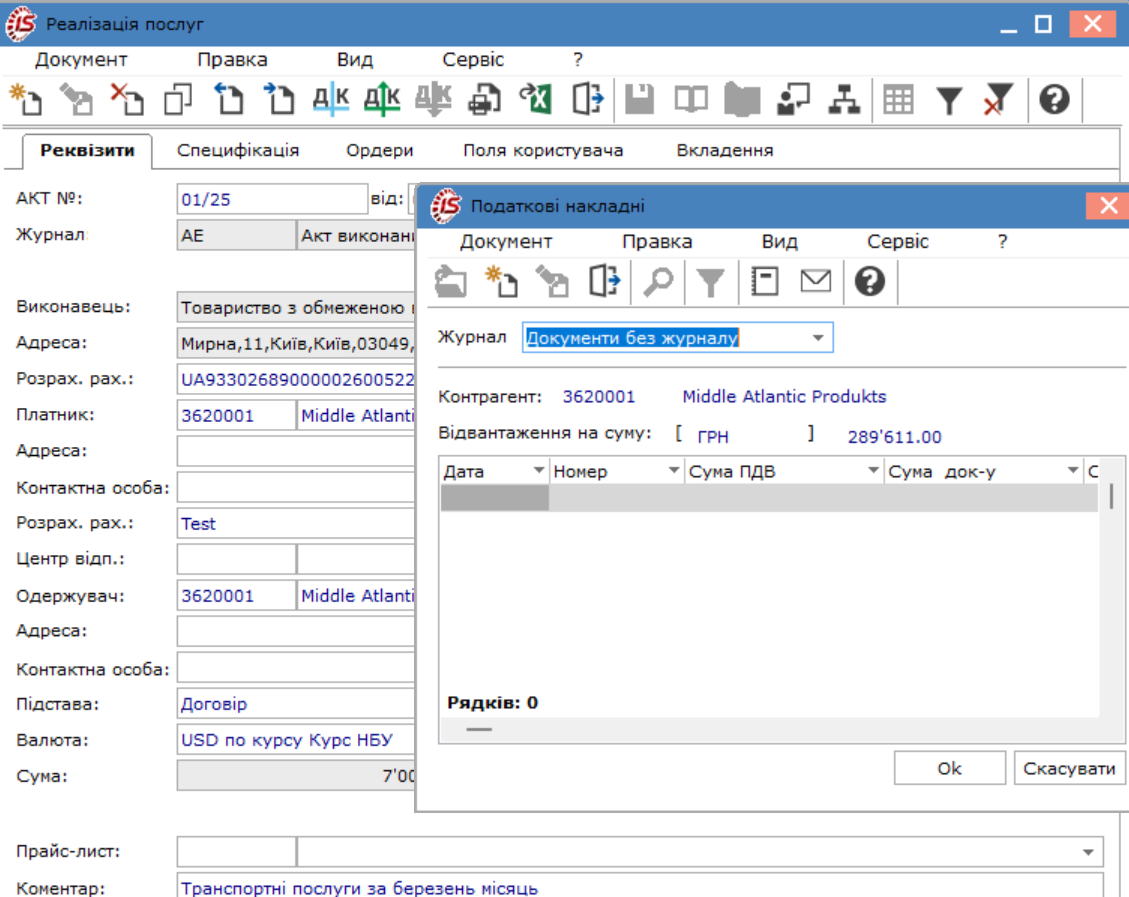Click the save diskette icon in main toolbar

639,99
